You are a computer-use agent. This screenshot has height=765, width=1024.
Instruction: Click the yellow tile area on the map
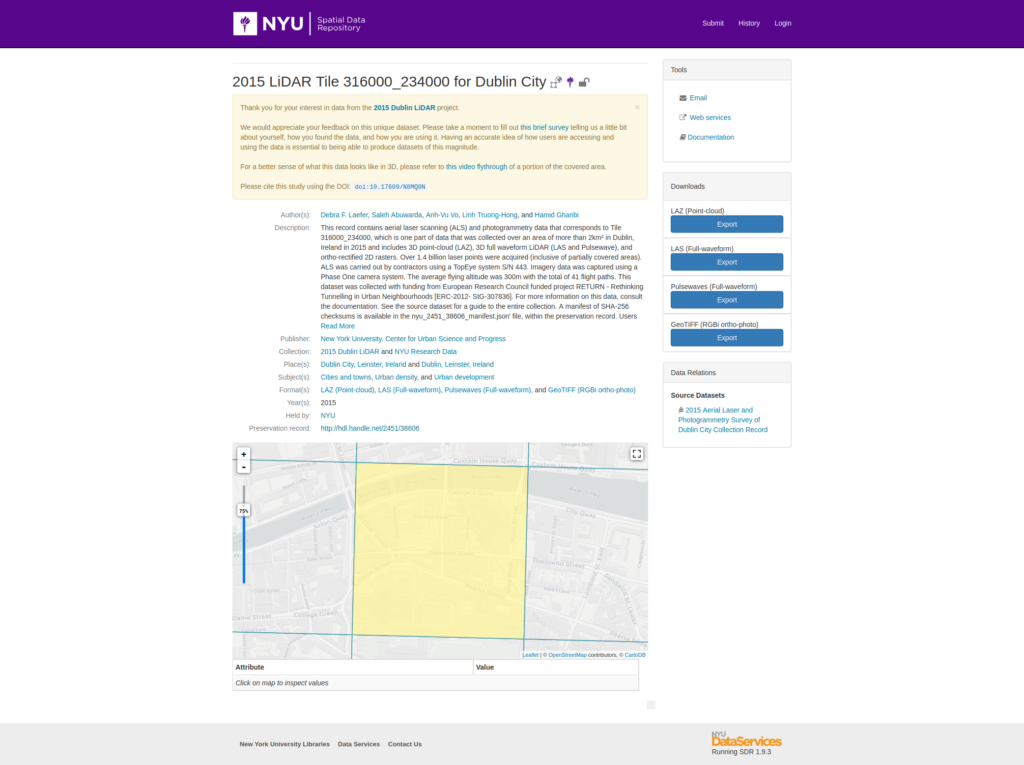click(440, 551)
